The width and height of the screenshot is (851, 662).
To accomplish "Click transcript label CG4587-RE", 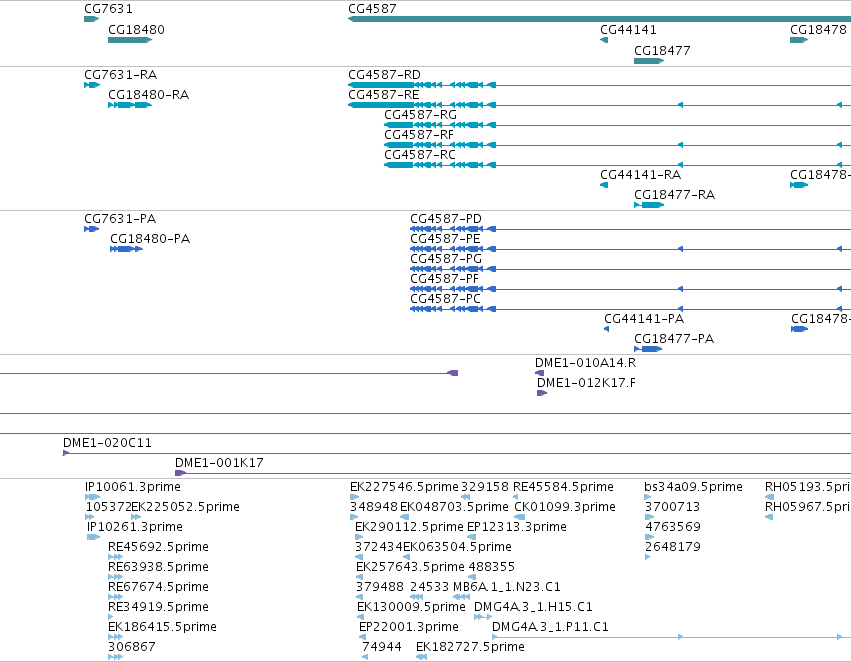I will pyautogui.click(x=384, y=94).
